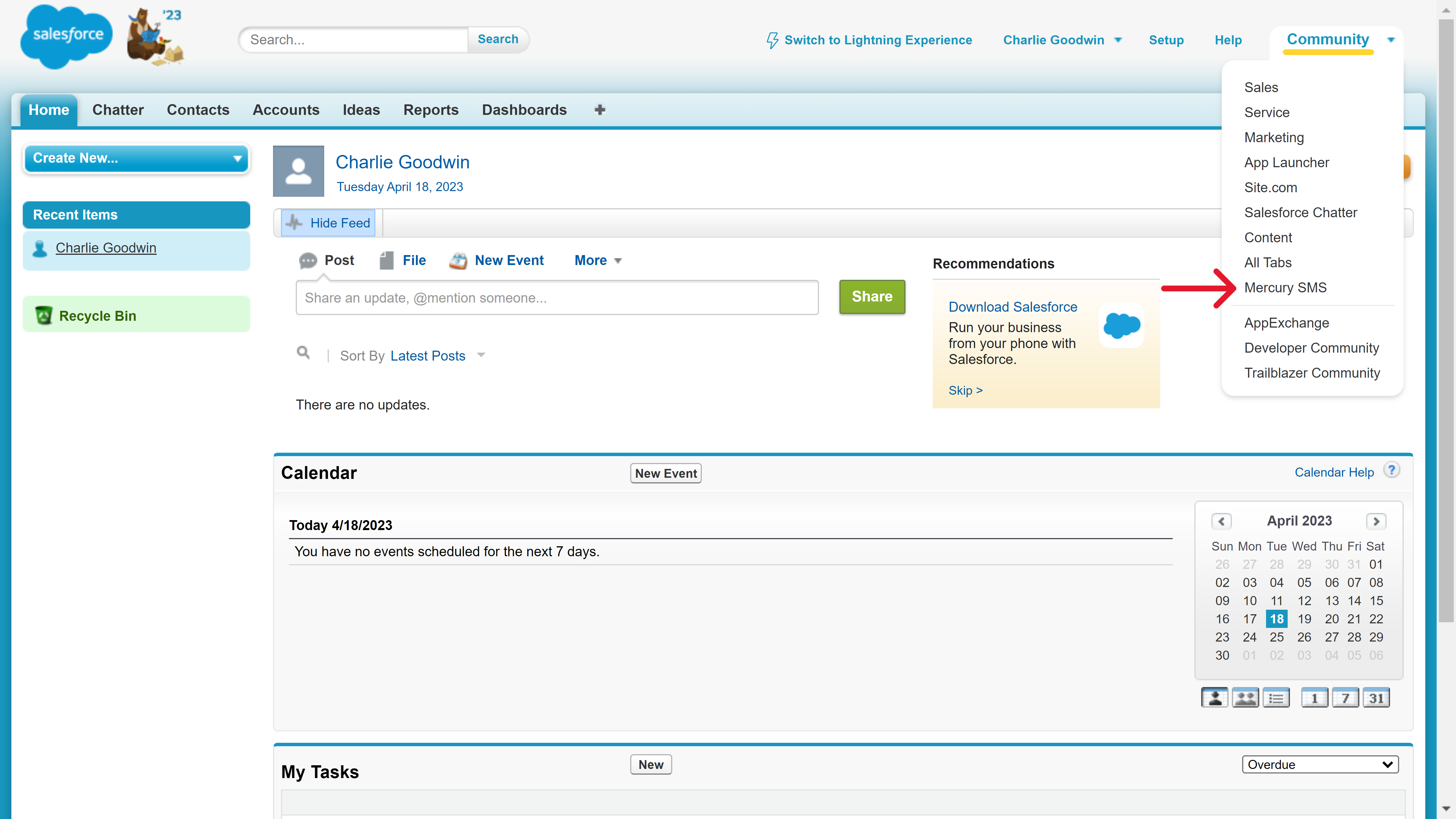Image resolution: width=1456 pixels, height=819 pixels.
Task: Open the Chatter tab
Action: pyautogui.click(x=118, y=110)
